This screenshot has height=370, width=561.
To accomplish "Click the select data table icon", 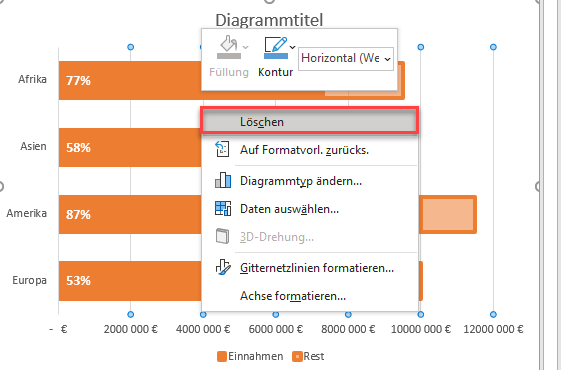I will point(223,208).
